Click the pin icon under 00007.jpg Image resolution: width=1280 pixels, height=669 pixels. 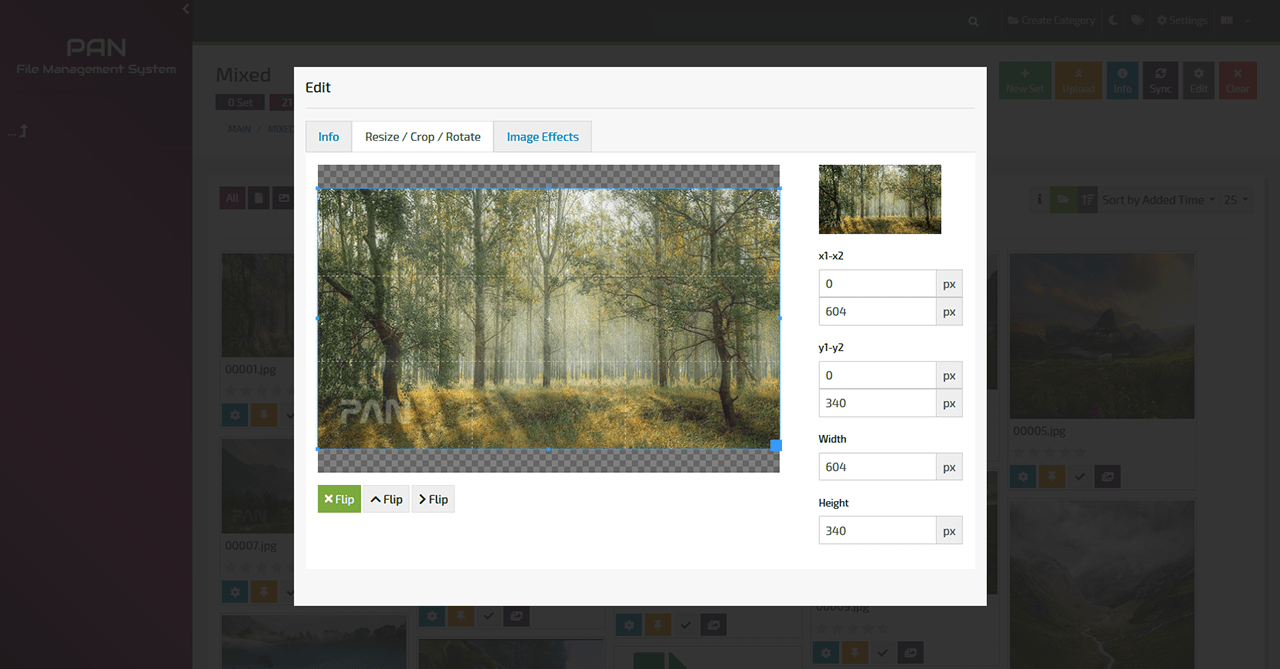(x=263, y=591)
